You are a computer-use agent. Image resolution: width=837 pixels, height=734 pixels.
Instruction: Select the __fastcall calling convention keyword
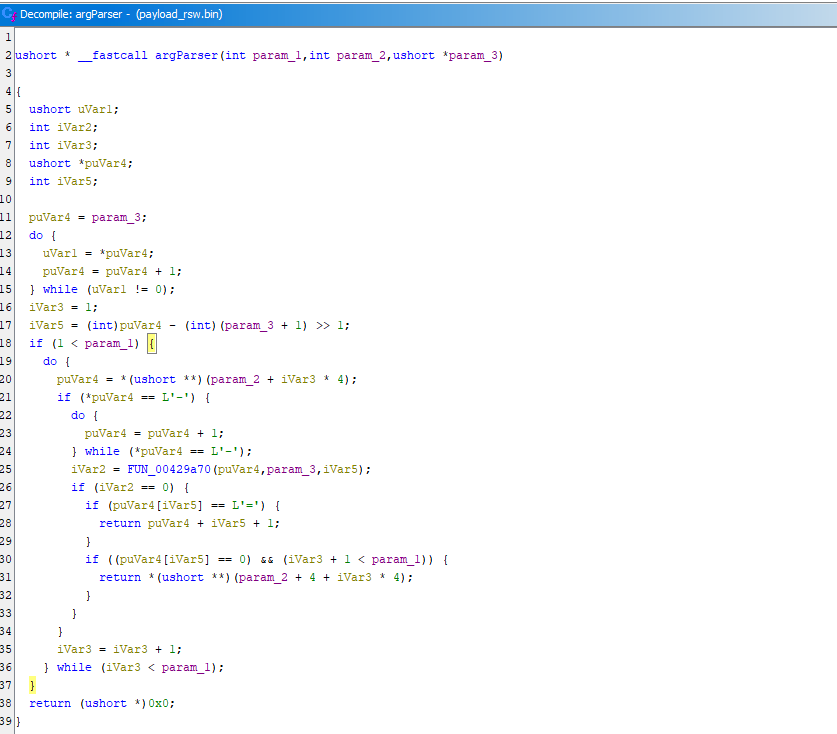113,56
